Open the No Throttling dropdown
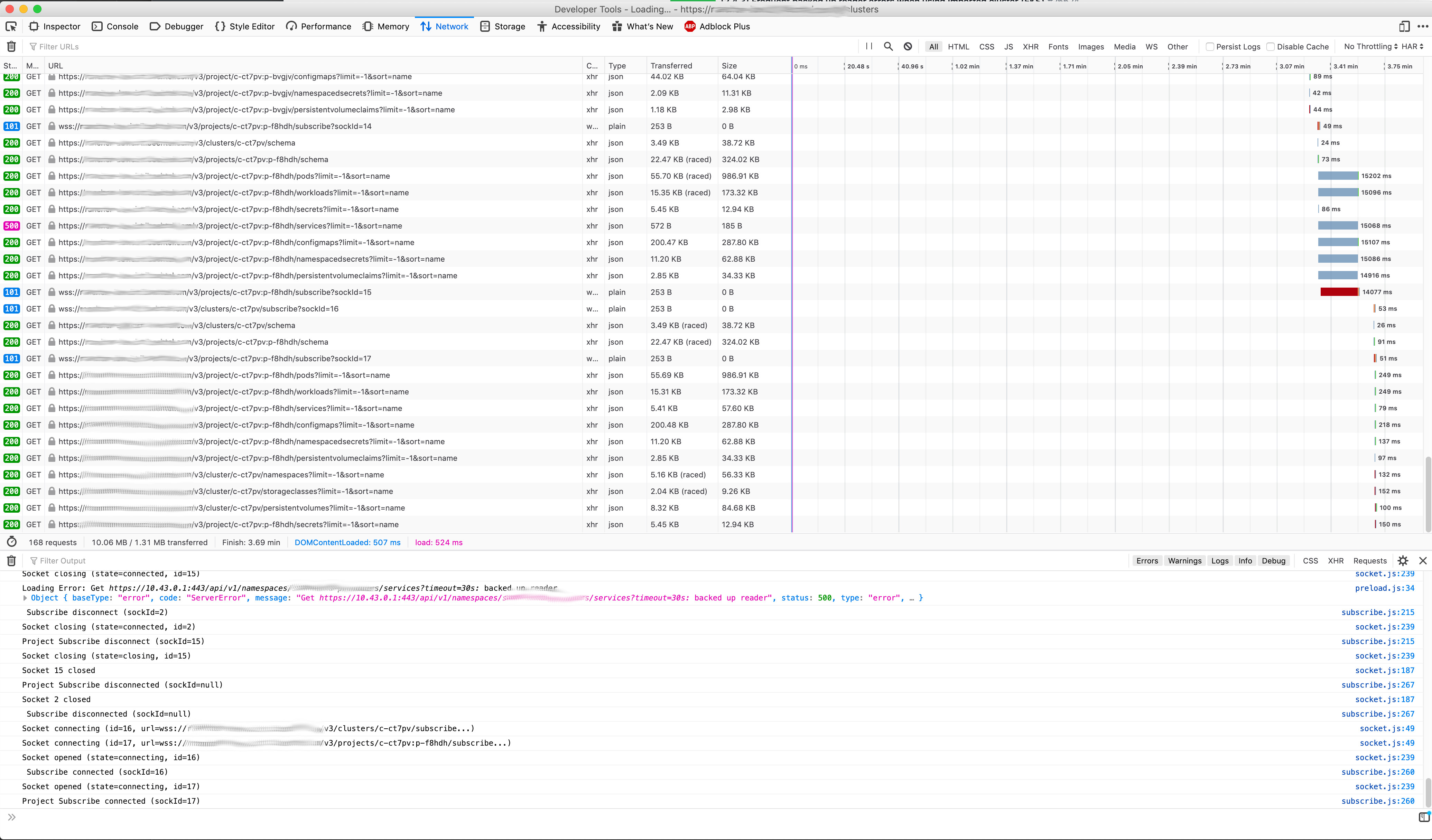Image resolution: width=1432 pixels, height=840 pixels. (1370, 47)
